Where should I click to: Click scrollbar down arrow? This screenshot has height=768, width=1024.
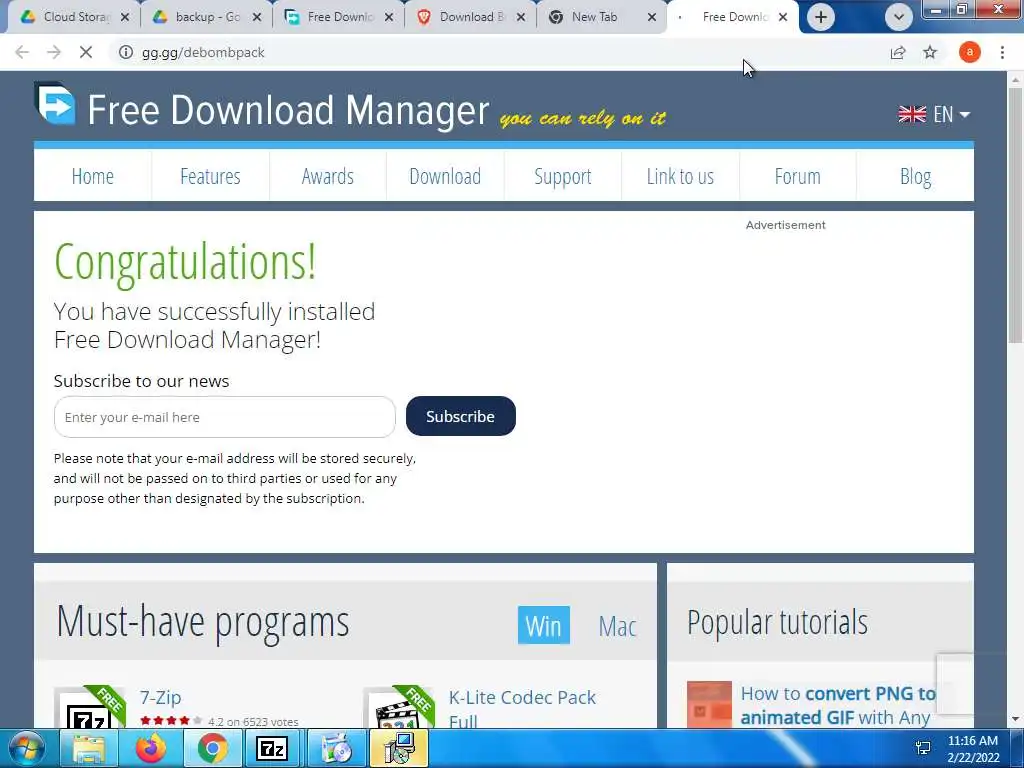(1016, 720)
